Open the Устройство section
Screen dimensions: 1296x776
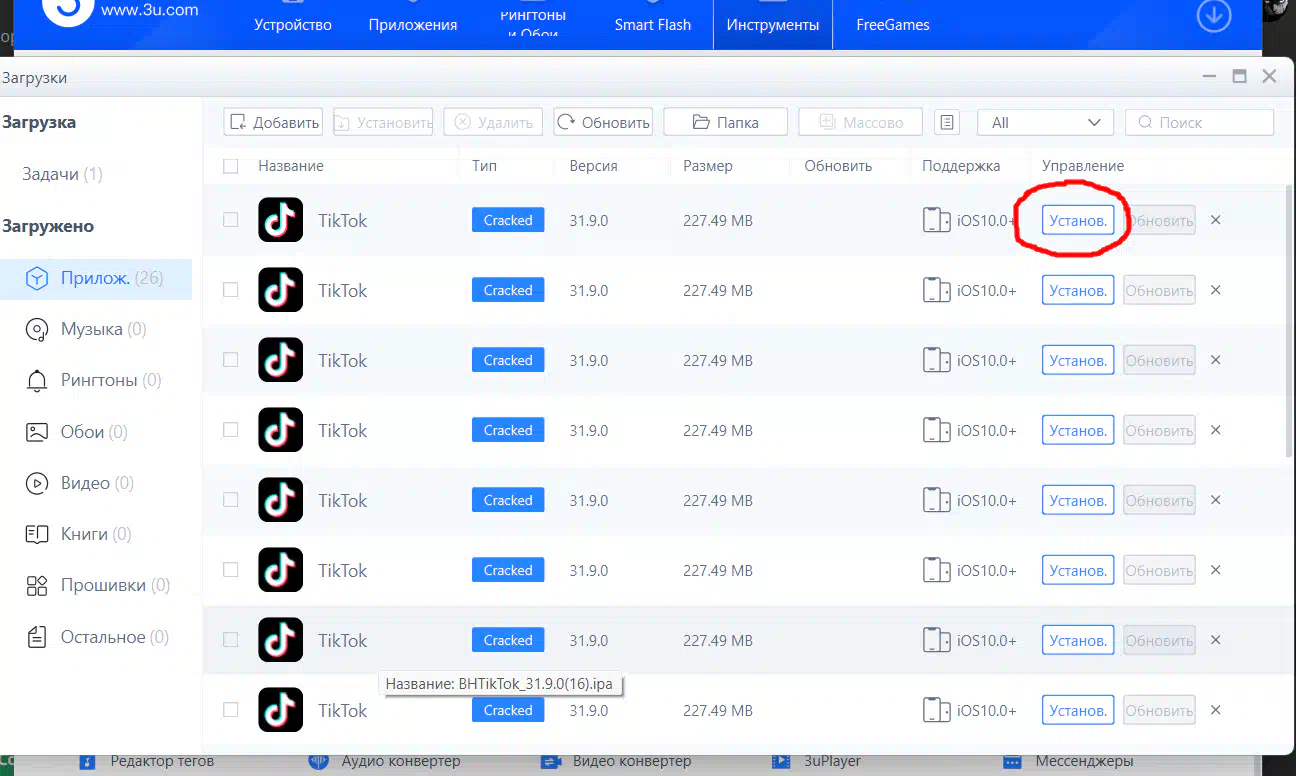pos(293,25)
